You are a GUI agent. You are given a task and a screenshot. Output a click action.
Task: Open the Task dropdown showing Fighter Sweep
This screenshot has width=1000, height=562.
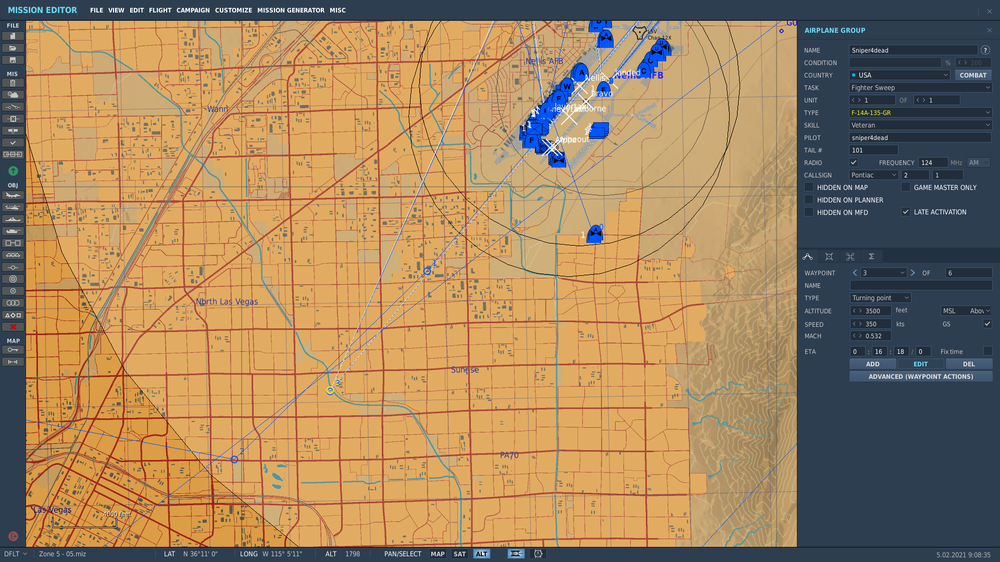(x=920, y=87)
